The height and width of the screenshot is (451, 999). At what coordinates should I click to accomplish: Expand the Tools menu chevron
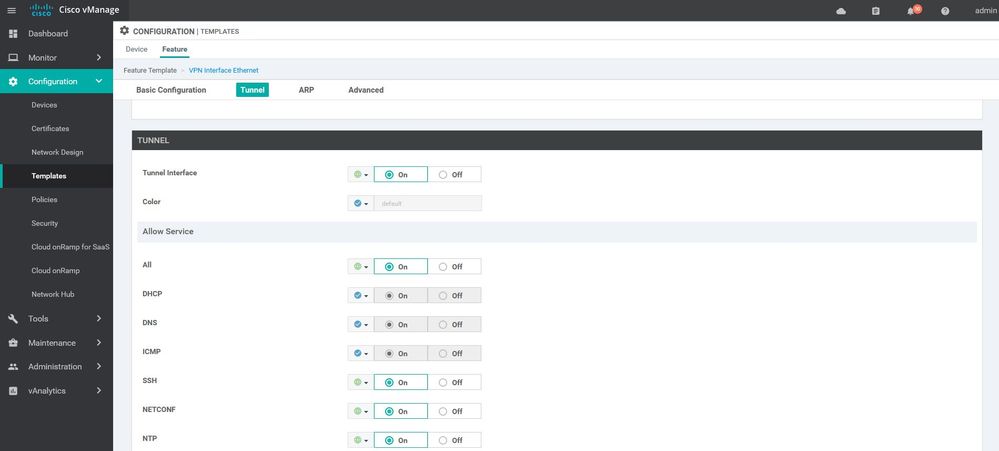[99, 319]
